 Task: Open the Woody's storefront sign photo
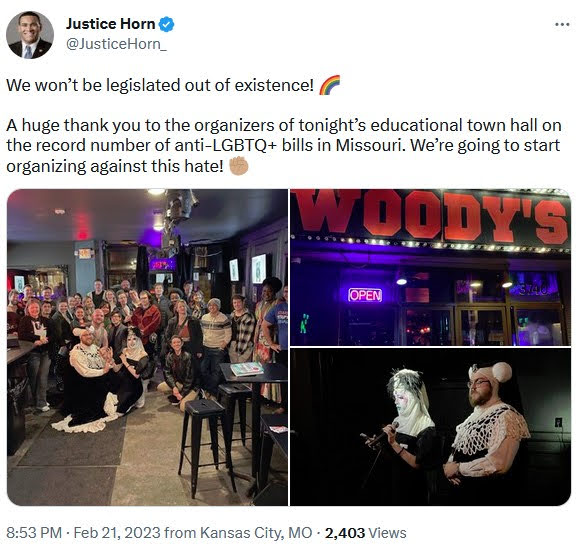431,267
